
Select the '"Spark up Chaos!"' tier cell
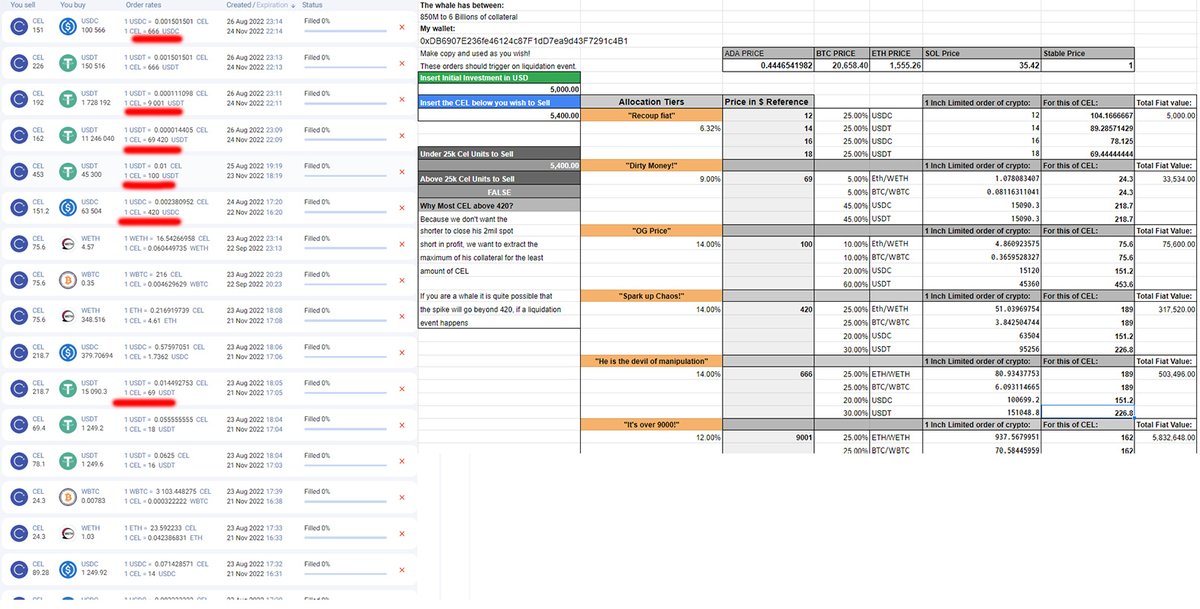click(x=651, y=296)
